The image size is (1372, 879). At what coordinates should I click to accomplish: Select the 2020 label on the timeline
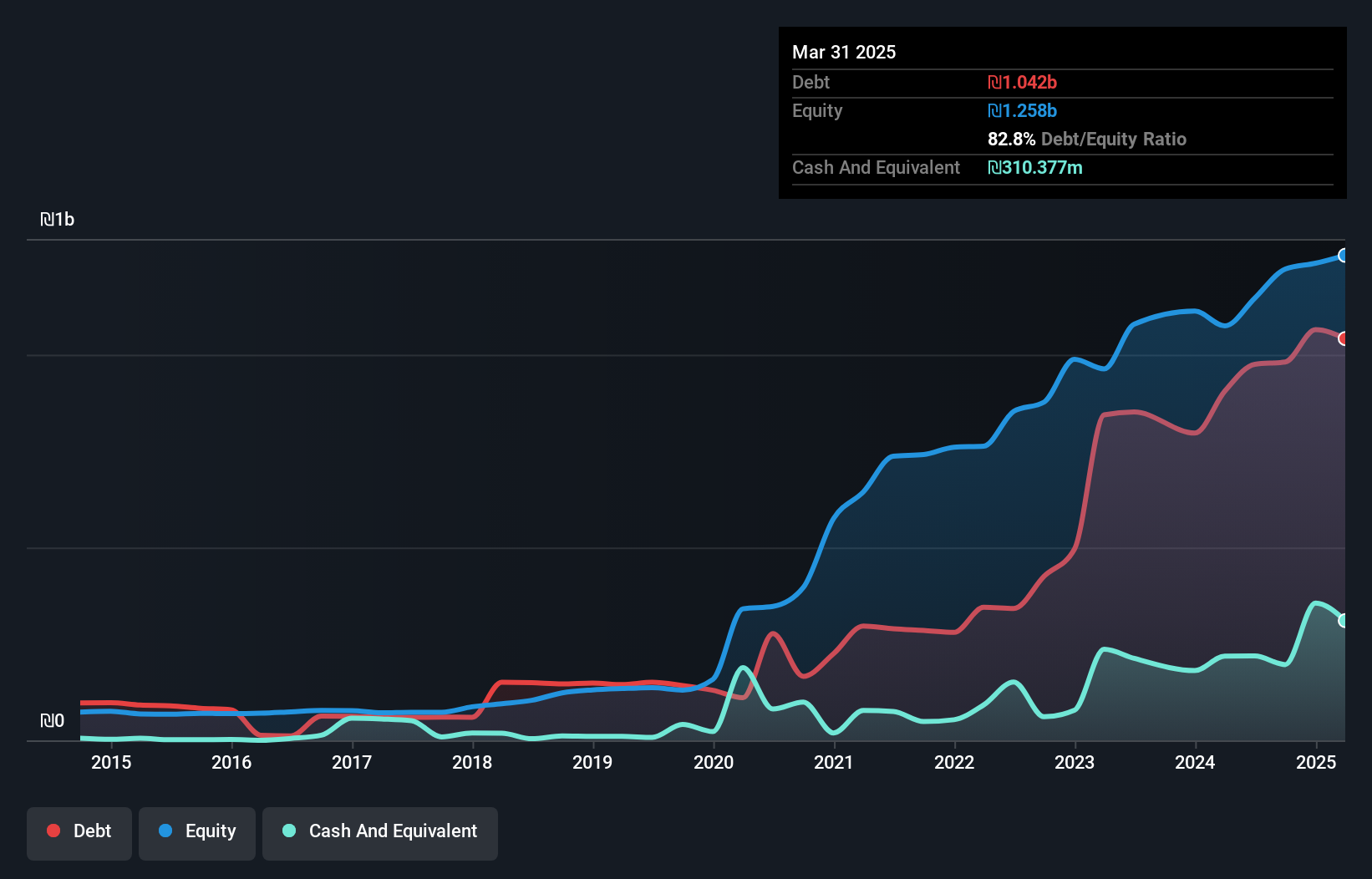pos(714,762)
